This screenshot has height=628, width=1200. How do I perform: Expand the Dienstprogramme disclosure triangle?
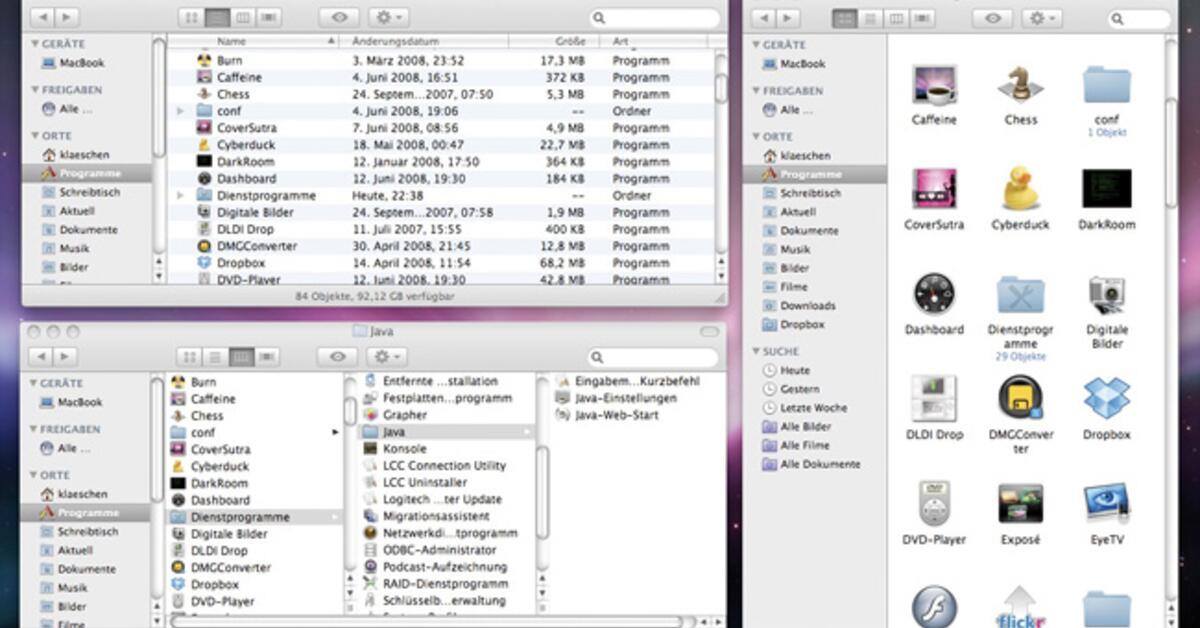tap(180, 195)
